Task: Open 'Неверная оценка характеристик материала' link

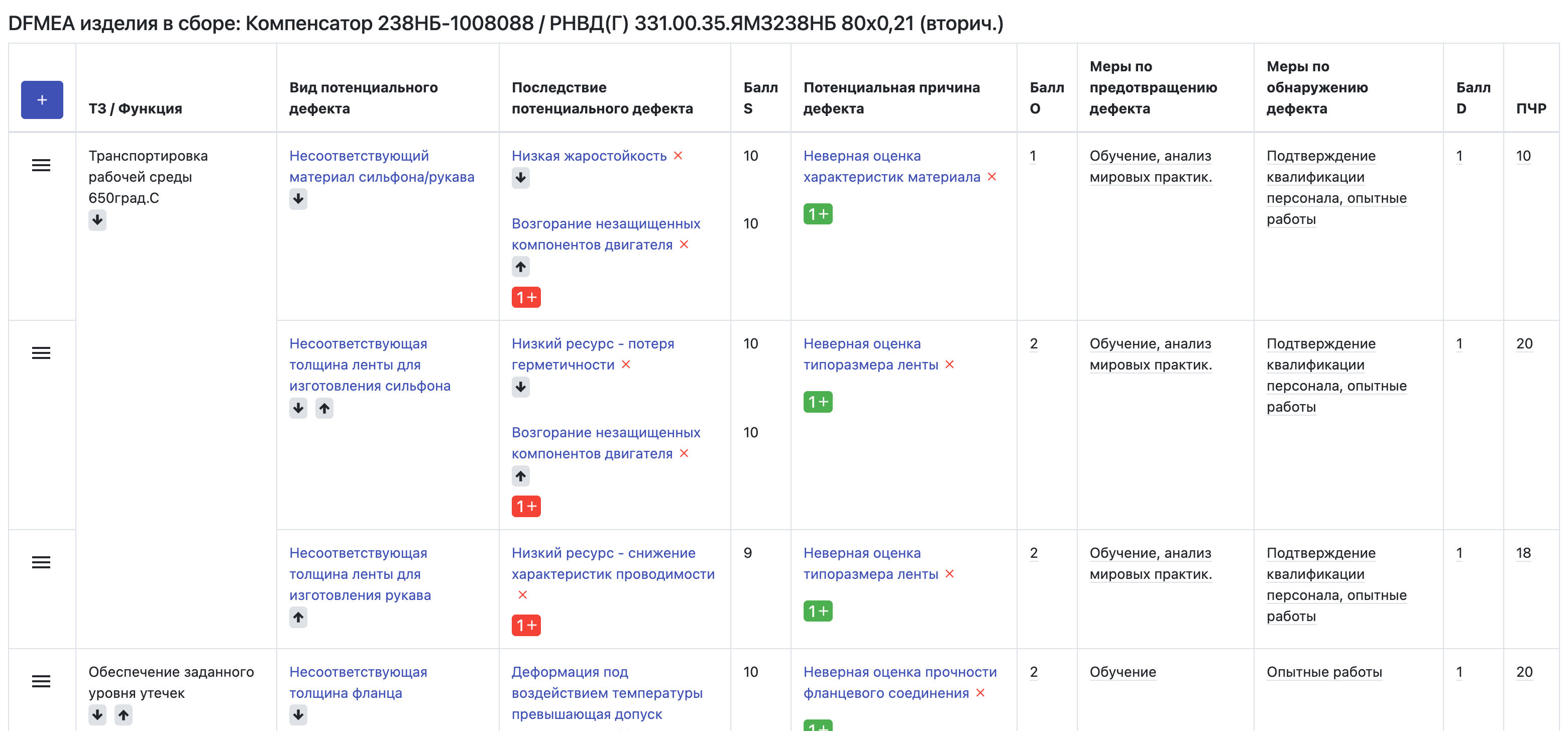Action: click(x=892, y=166)
